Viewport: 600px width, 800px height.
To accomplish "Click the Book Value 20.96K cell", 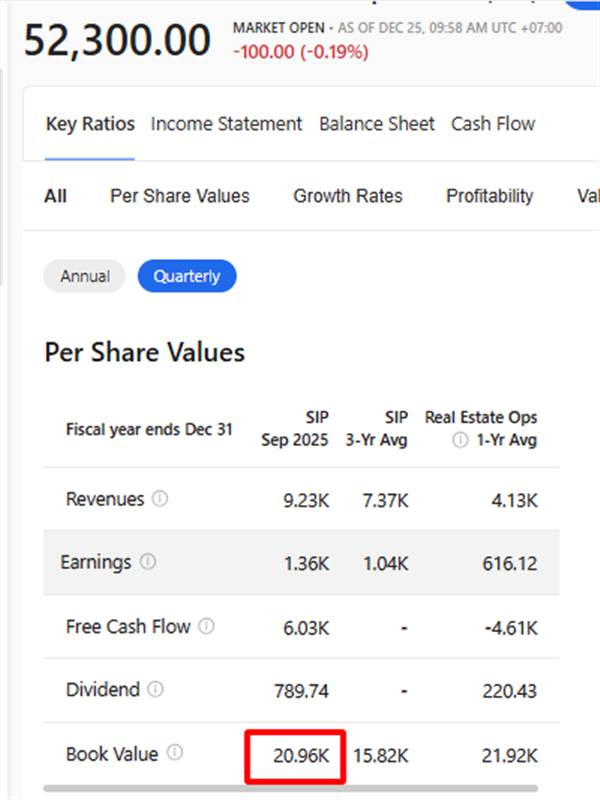I will (296, 754).
